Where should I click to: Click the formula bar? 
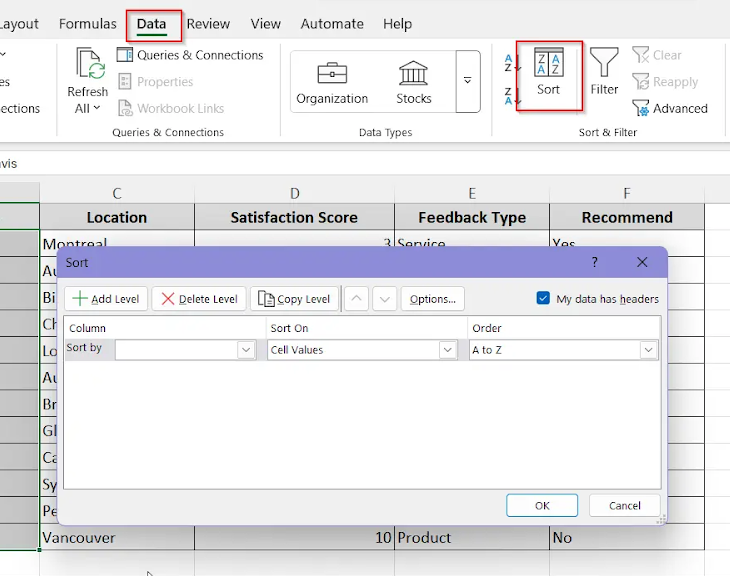coord(365,163)
